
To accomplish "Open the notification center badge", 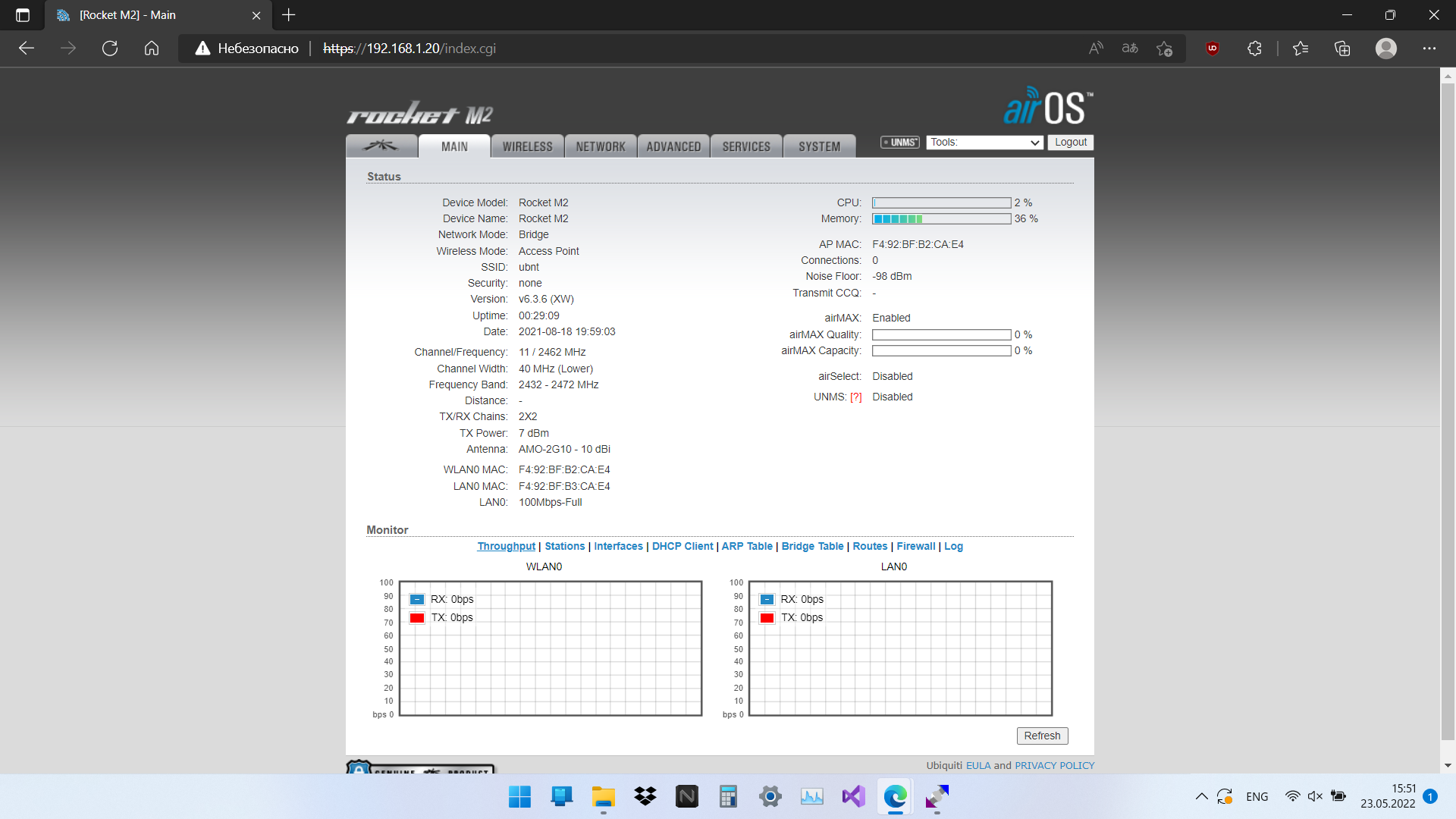I will pyautogui.click(x=1430, y=796).
